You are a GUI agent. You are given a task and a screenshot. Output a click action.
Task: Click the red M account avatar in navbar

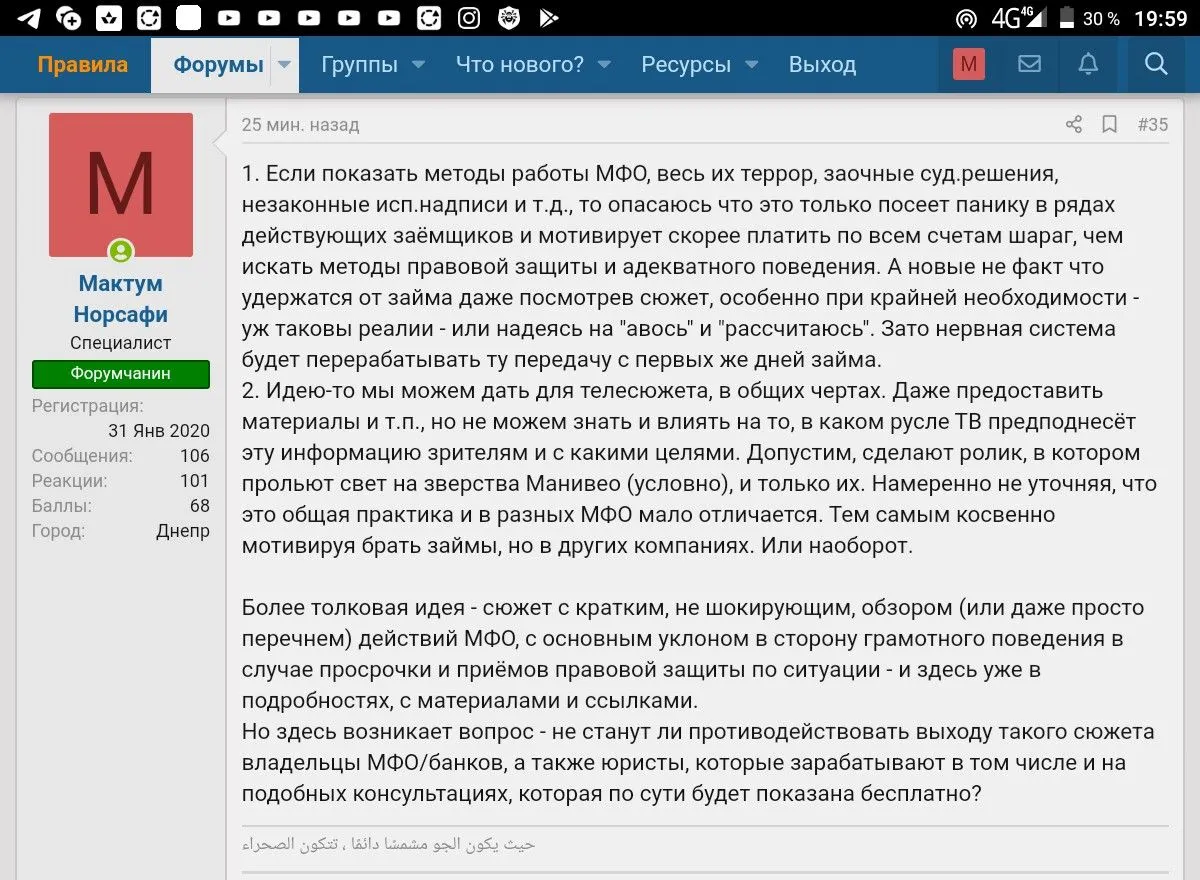click(968, 65)
